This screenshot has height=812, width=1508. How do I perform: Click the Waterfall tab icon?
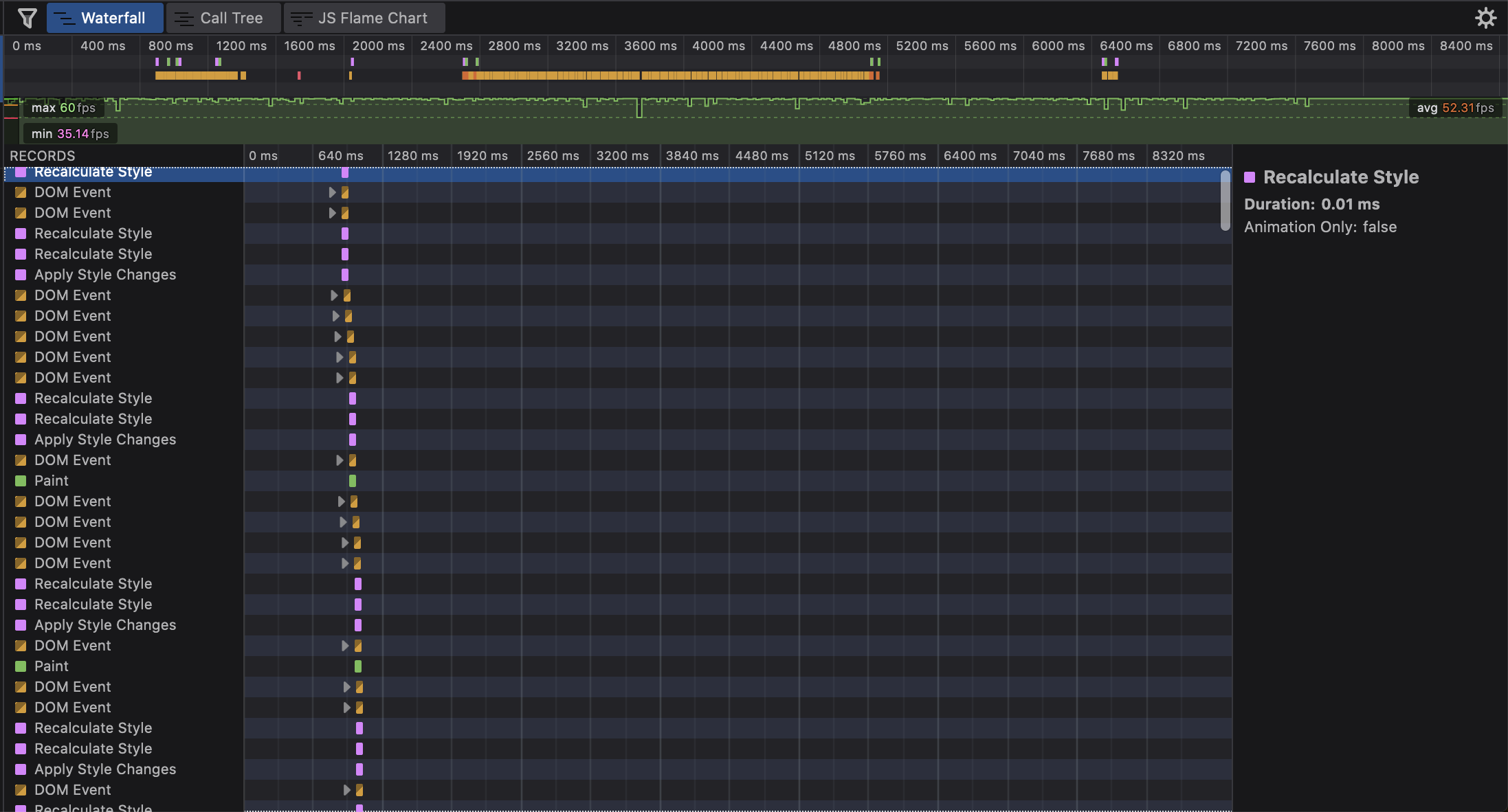(64, 19)
